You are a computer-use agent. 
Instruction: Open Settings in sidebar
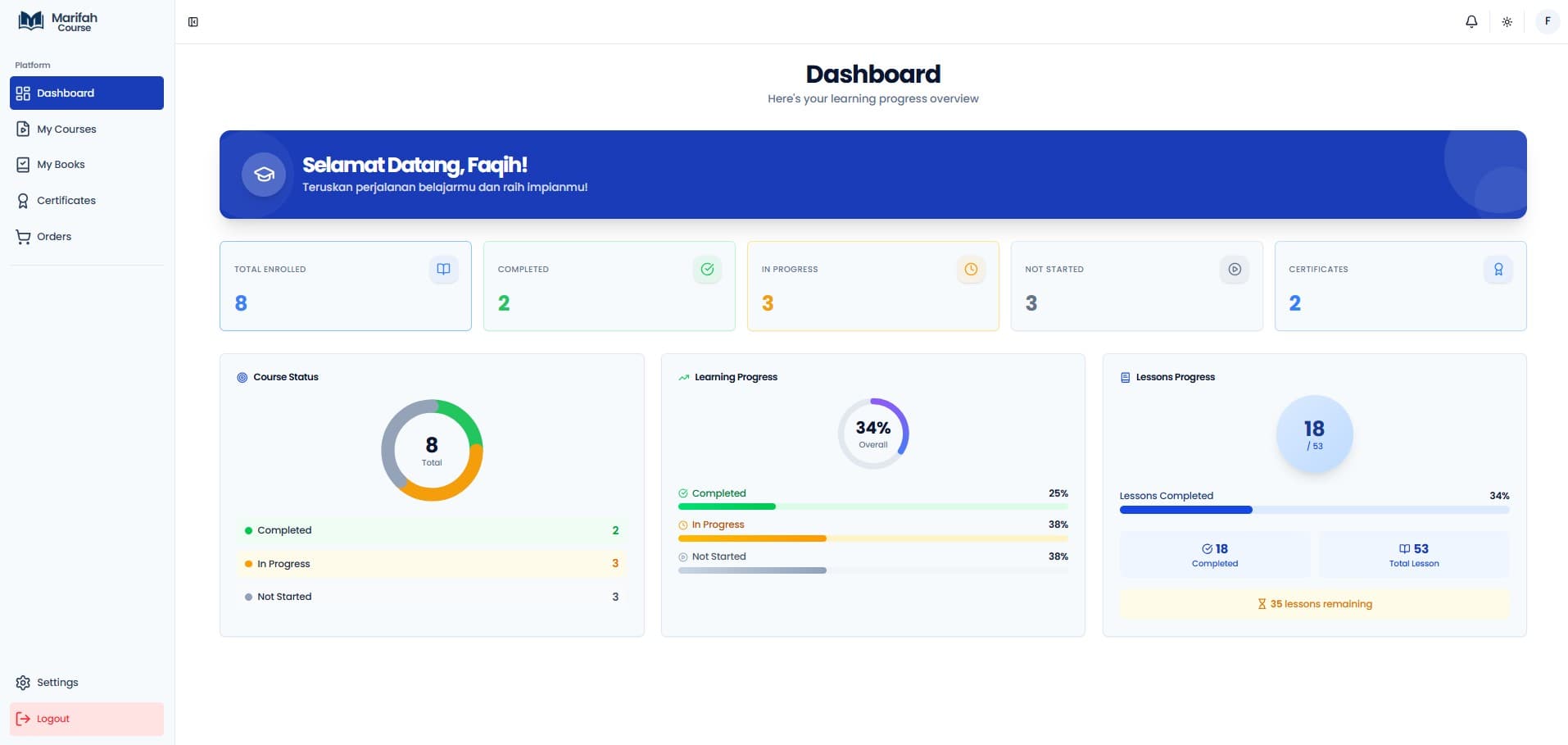click(87, 683)
